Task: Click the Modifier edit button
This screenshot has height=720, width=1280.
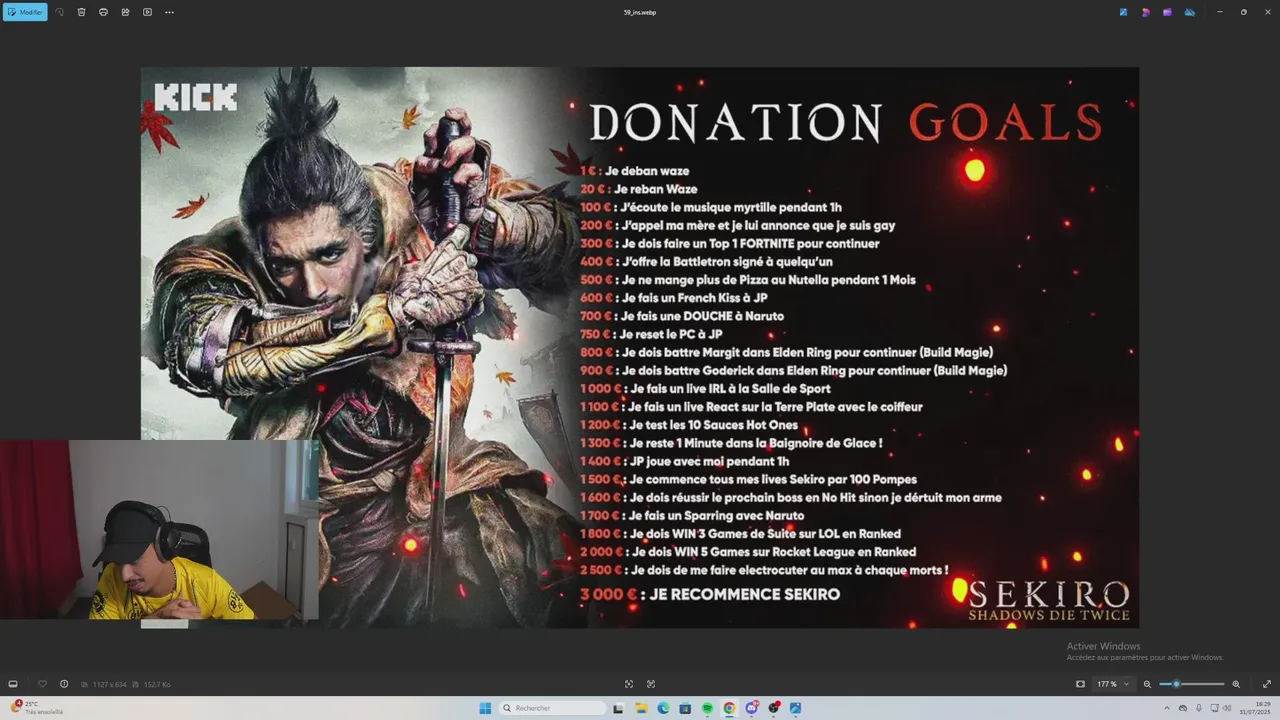Action: coord(25,12)
